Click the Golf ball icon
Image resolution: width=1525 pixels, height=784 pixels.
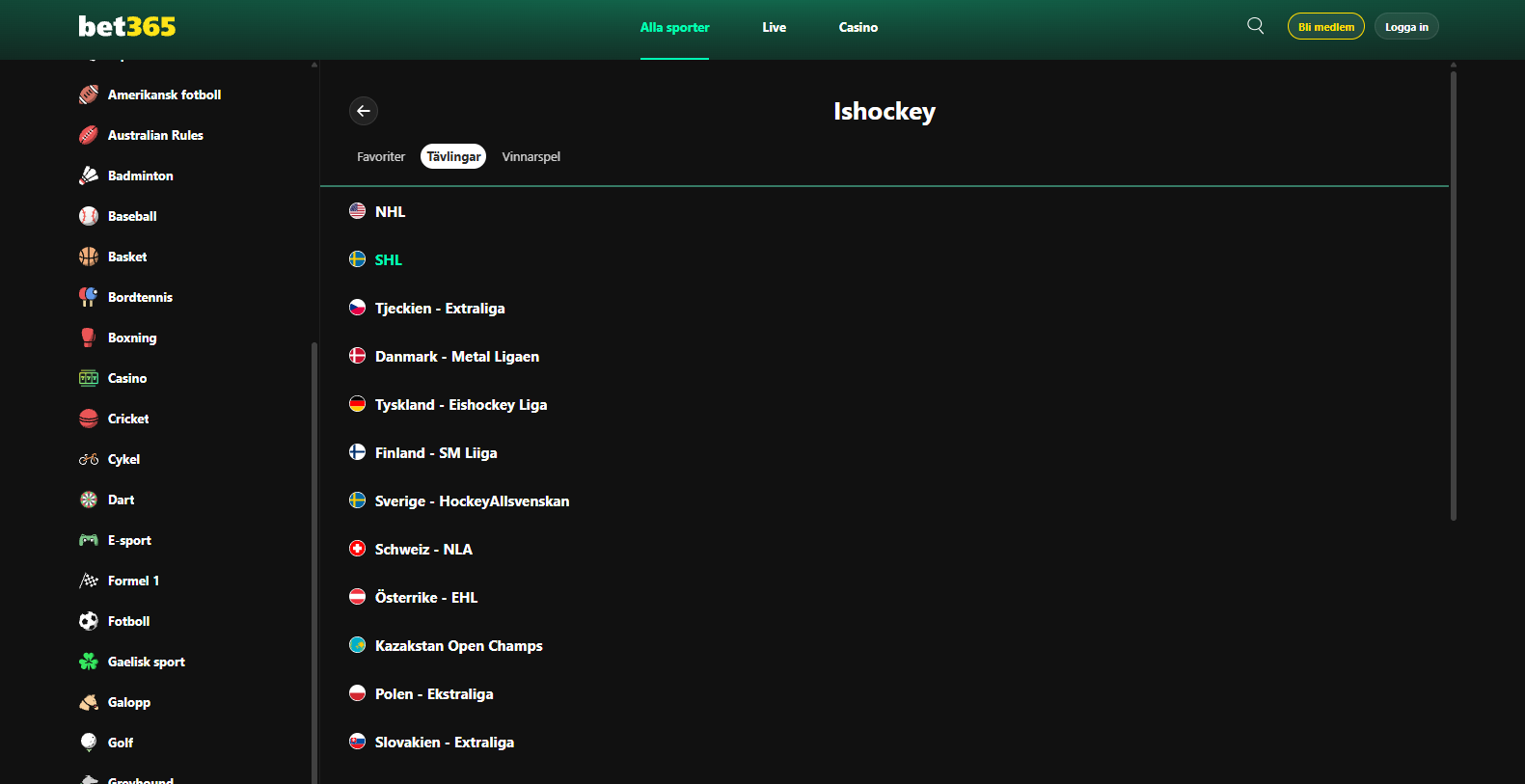[89, 743]
